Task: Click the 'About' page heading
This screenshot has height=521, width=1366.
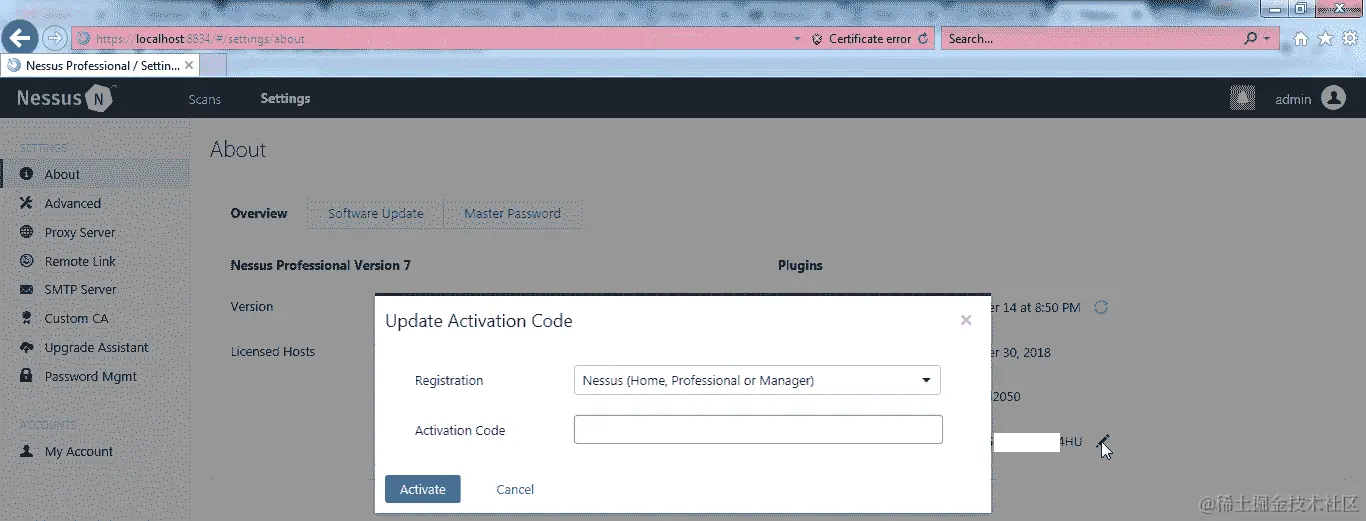Action: [x=238, y=149]
